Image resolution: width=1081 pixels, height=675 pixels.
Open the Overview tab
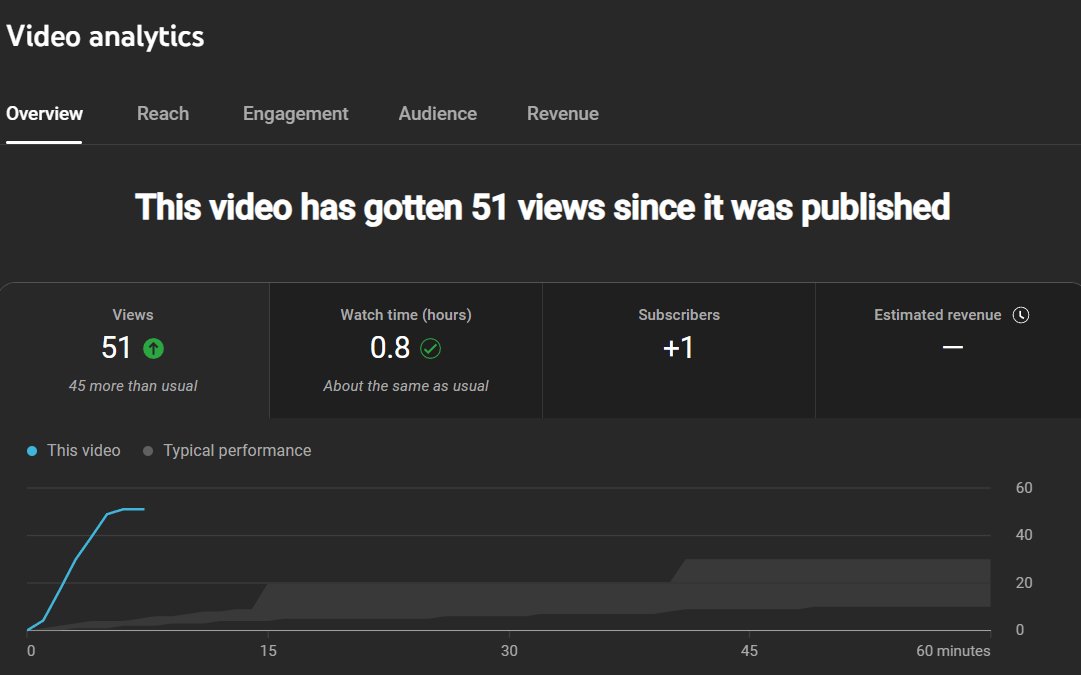[x=44, y=114]
